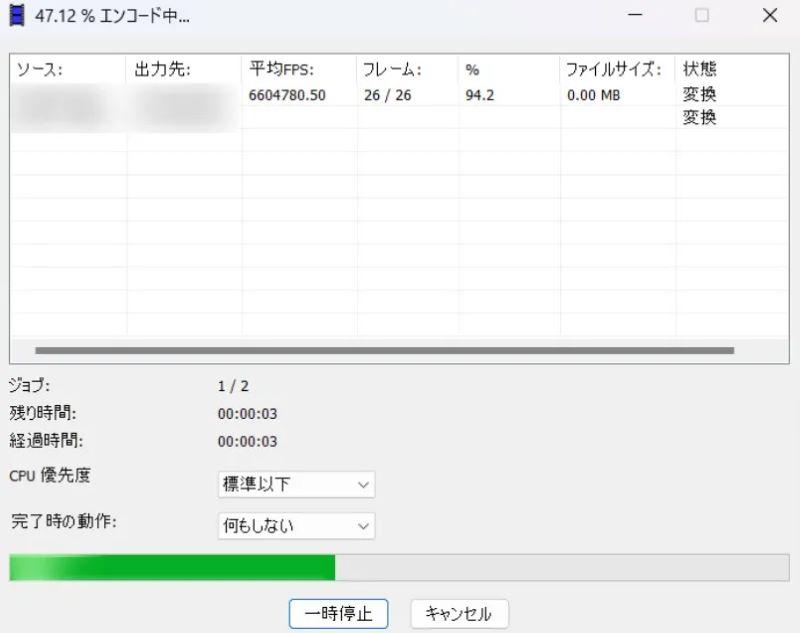Open the CPU 優先度 dropdown
Screen dimensions: 800x633
tap(294, 484)
